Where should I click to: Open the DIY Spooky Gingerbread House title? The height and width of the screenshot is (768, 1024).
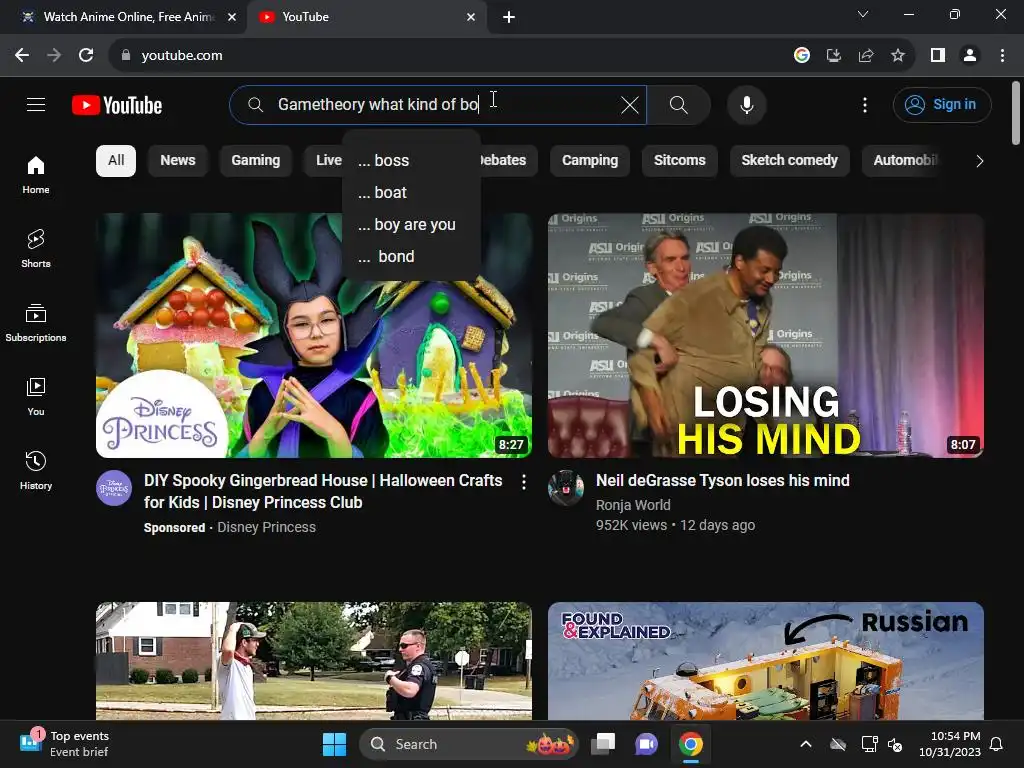(x=323, y=491)
